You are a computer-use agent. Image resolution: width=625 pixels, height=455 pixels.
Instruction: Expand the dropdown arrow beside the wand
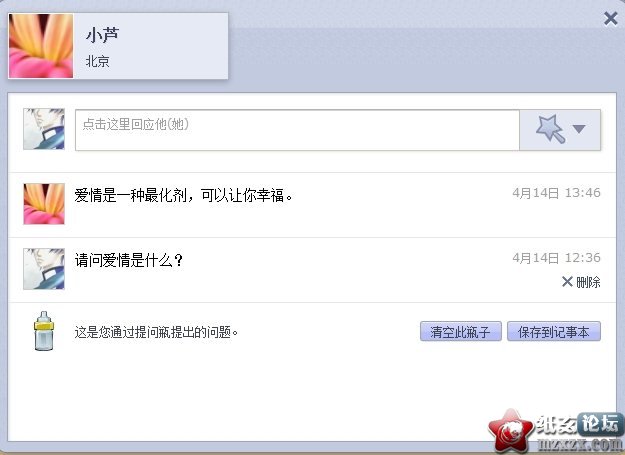[579, 129]
